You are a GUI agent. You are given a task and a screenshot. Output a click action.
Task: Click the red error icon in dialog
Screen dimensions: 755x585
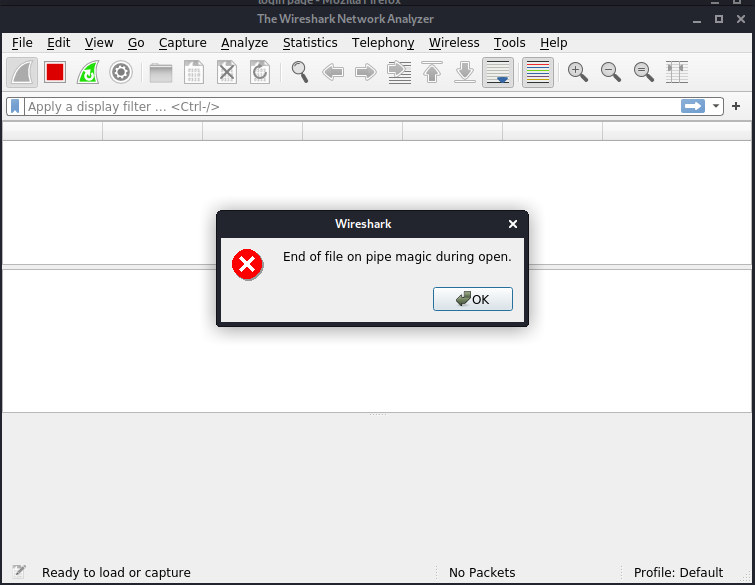click(x=247, y=264)
